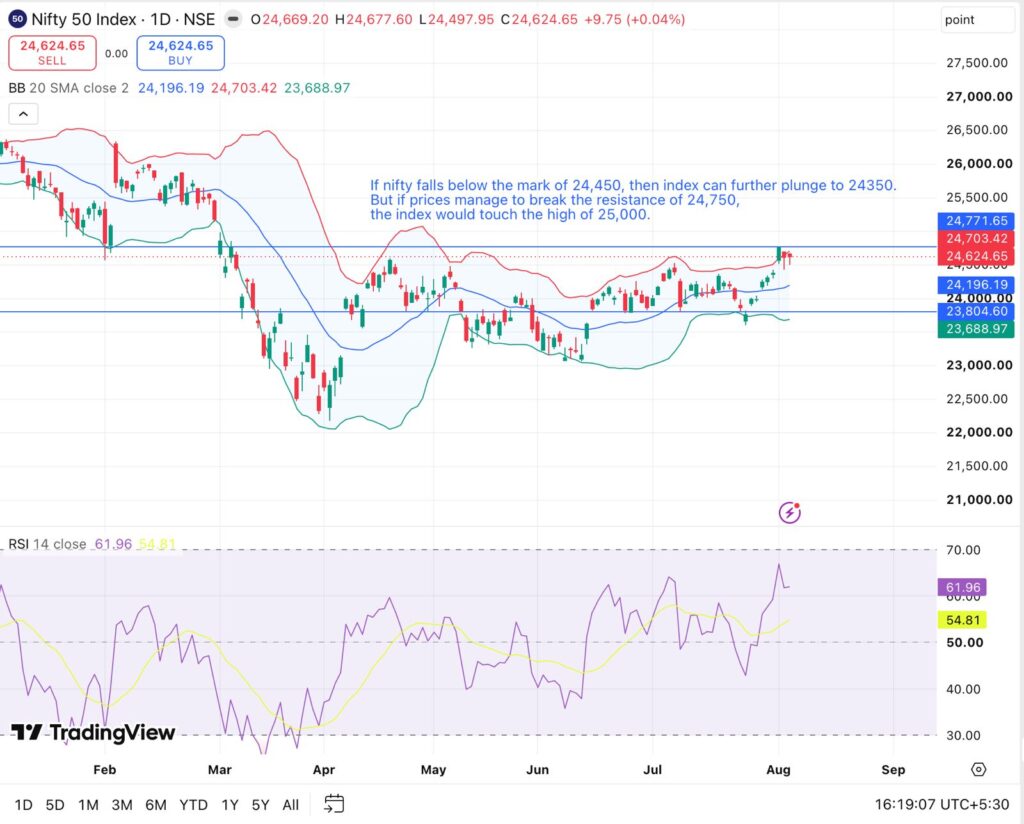The image size is (1024, 824).
Task: Click the 27,000.00 price axis label
Action: click(979, 97)
